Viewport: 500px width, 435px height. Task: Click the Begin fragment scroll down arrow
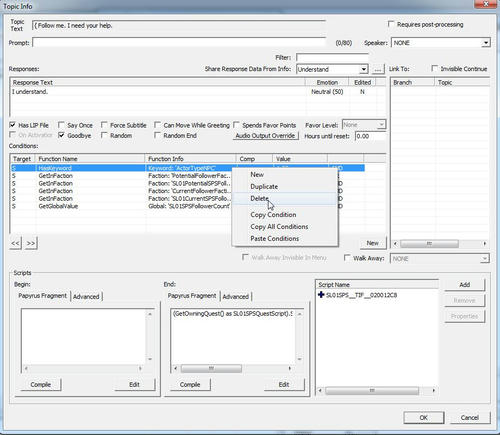pos(150,359)
